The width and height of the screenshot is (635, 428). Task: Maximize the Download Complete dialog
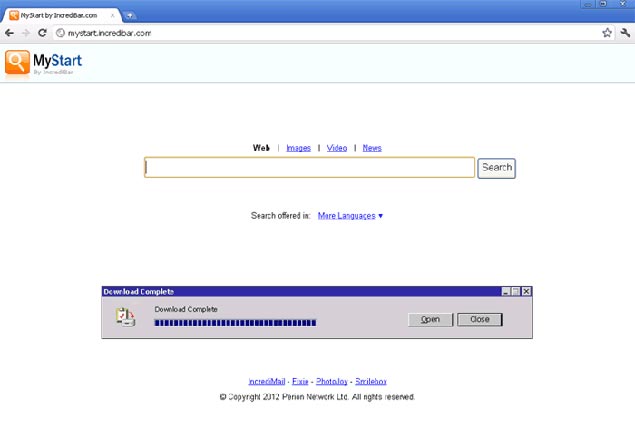516,291
